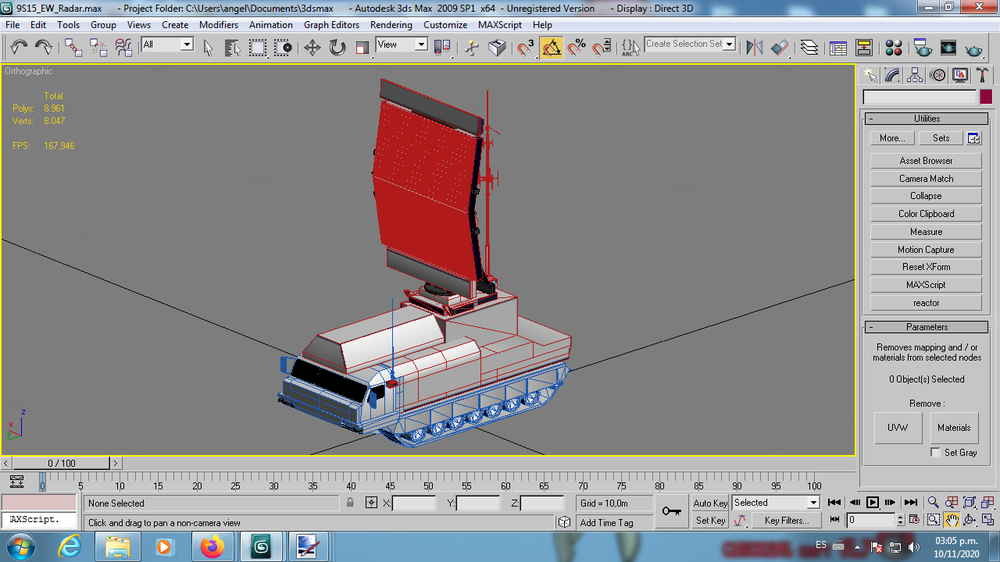Collapse the Parameters rollout

click(926, 327)
